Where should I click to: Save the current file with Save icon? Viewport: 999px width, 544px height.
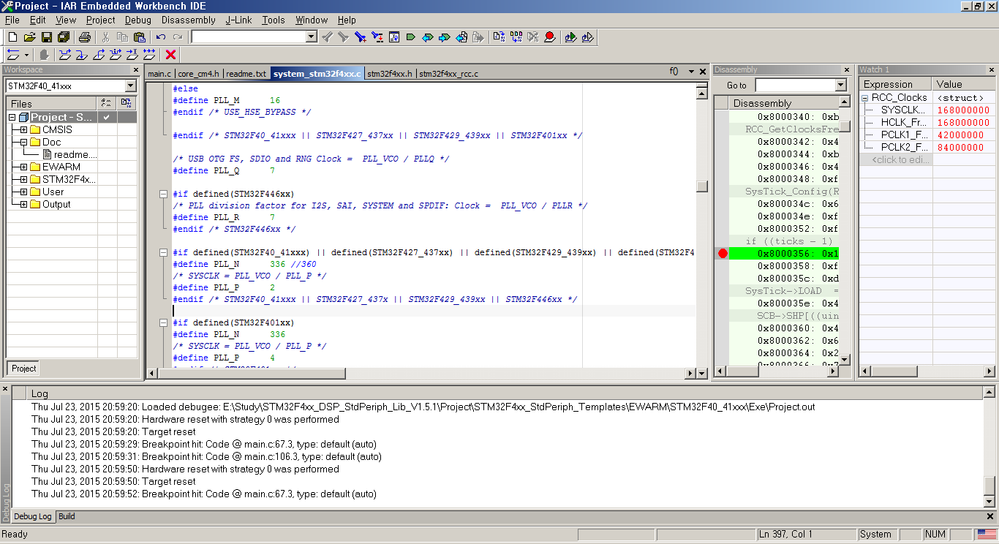click(47, 37)
